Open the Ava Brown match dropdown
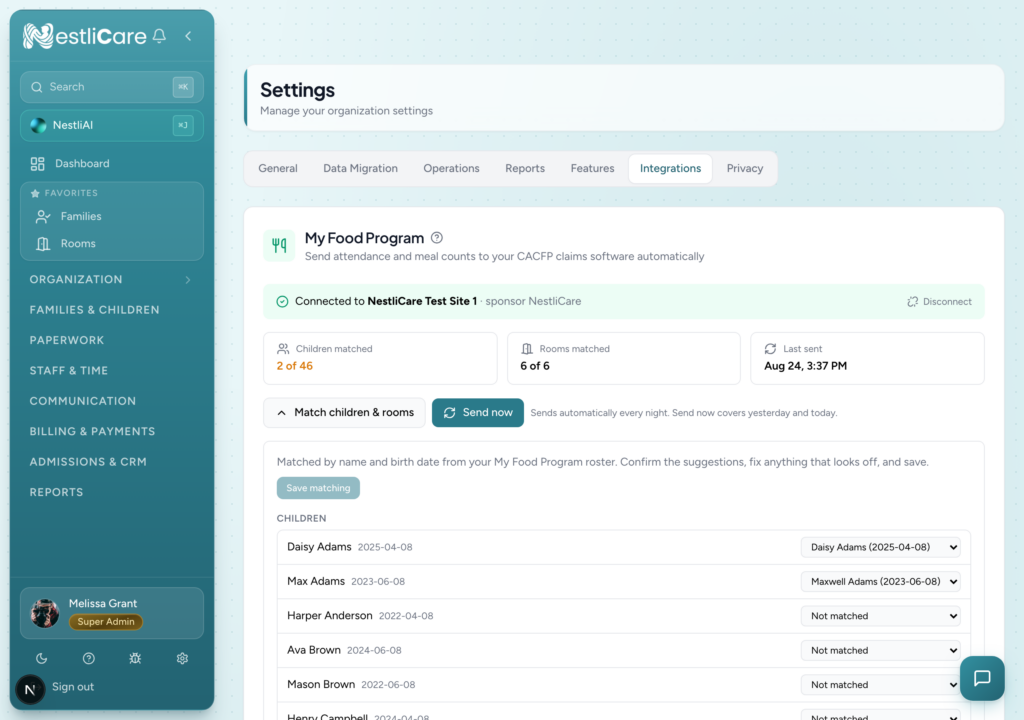Screen dimensions: 1024x720 tap(880, 651)
